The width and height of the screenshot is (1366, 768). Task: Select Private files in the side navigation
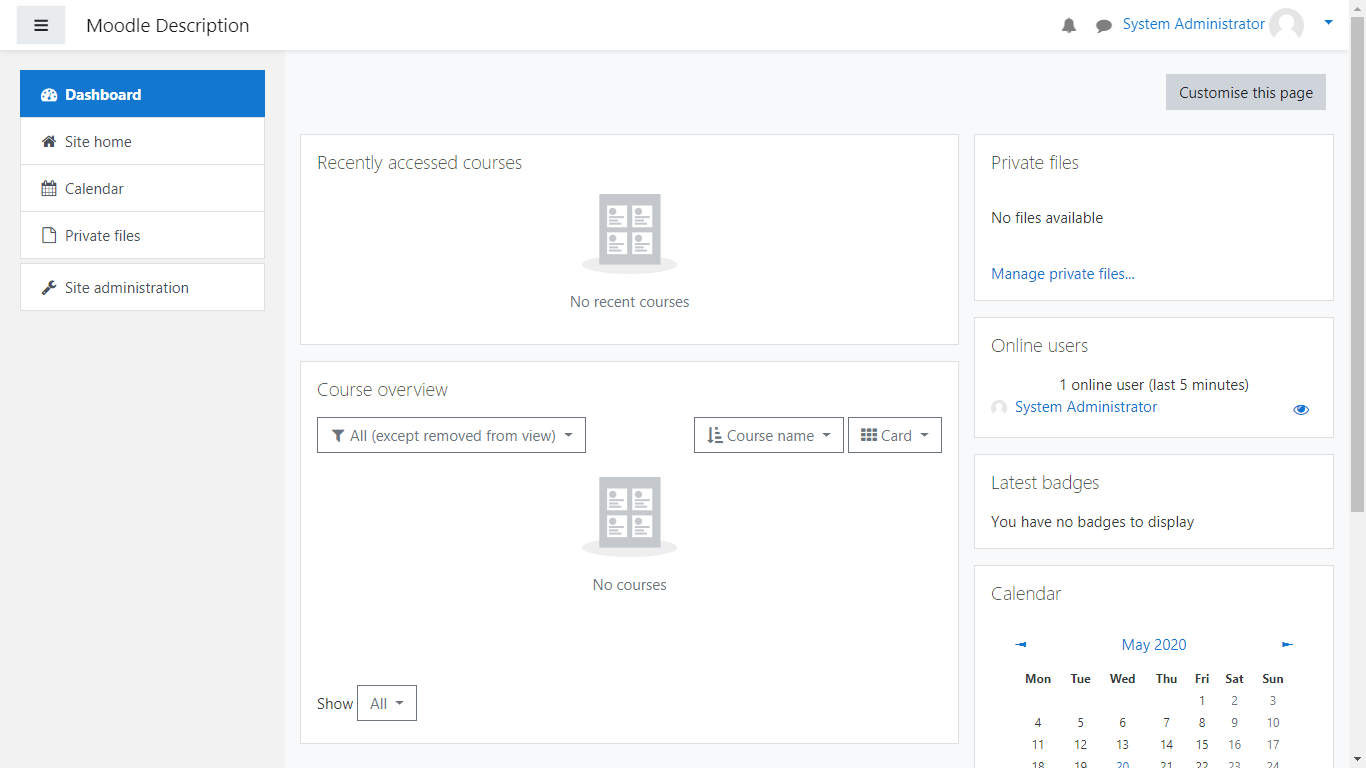[x=102, y=236]
